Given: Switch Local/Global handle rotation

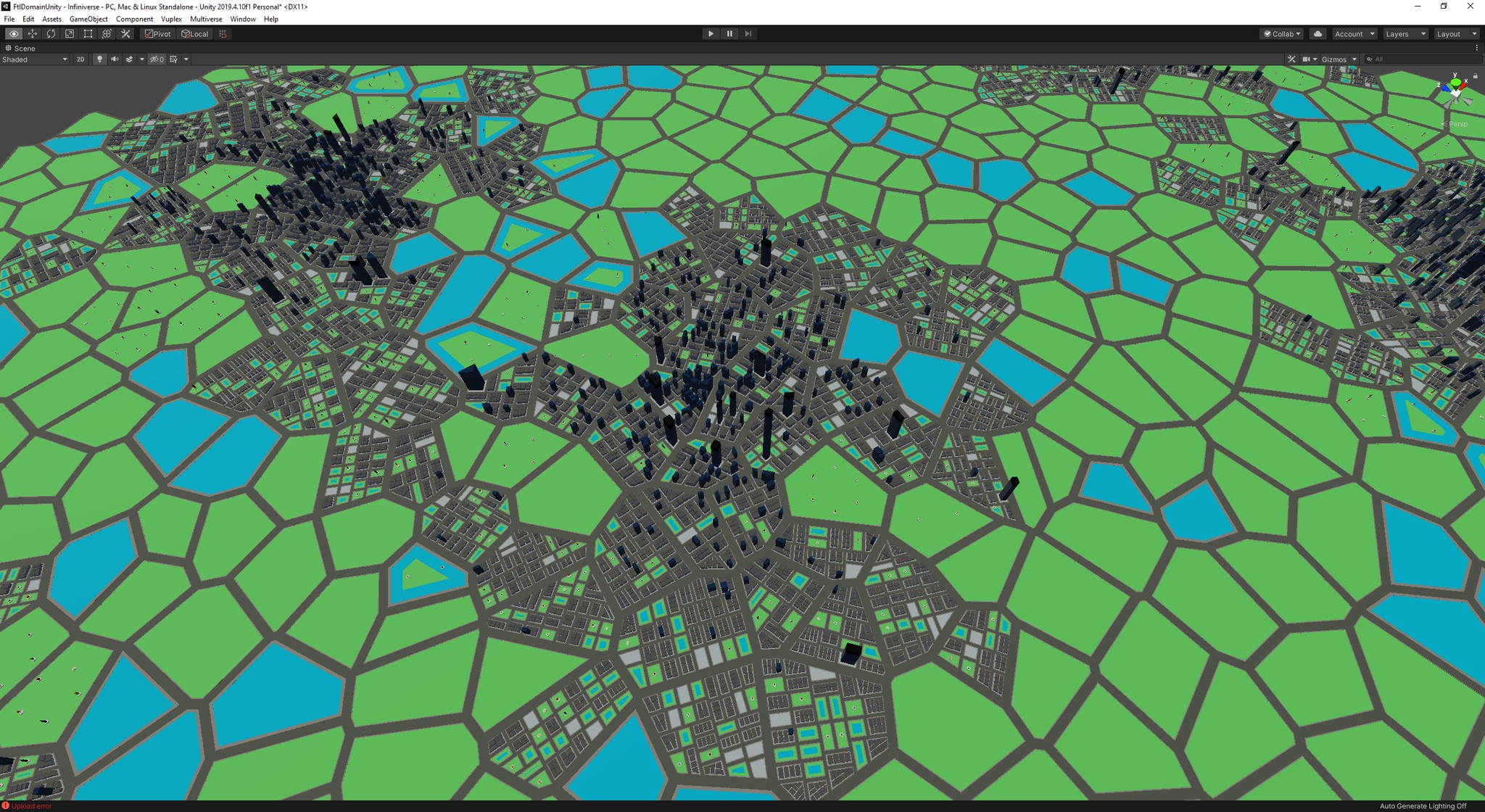Looking at the screenshot, I should pyautogui.click(x=194, y=34).
